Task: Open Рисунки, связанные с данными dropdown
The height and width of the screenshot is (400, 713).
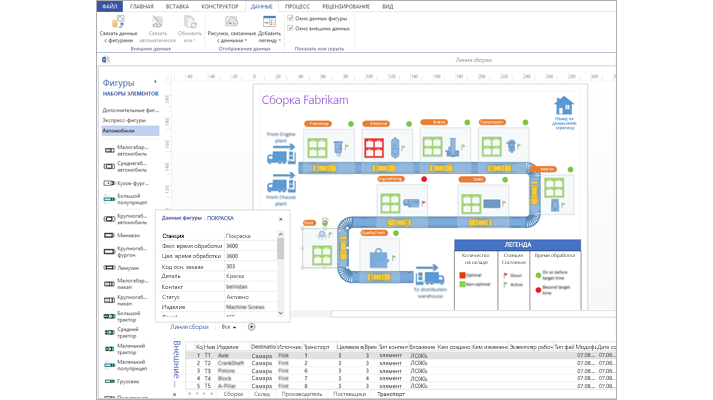Action: tap(231, 30)
